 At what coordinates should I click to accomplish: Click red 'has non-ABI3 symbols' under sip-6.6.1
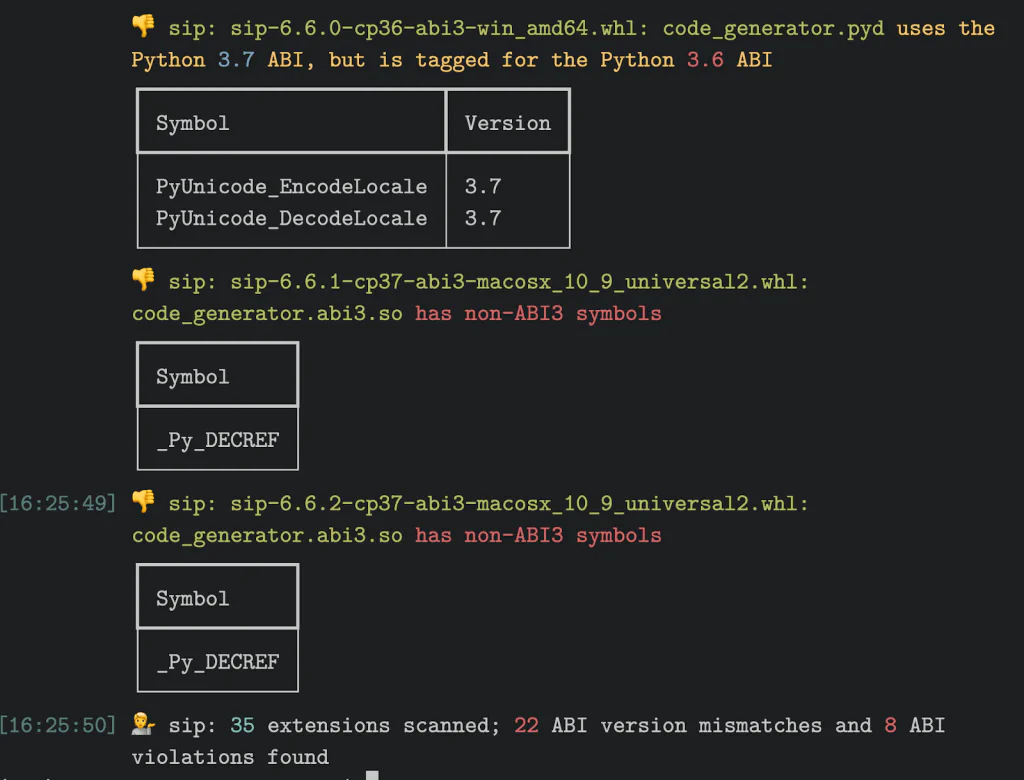pos(538,314)
